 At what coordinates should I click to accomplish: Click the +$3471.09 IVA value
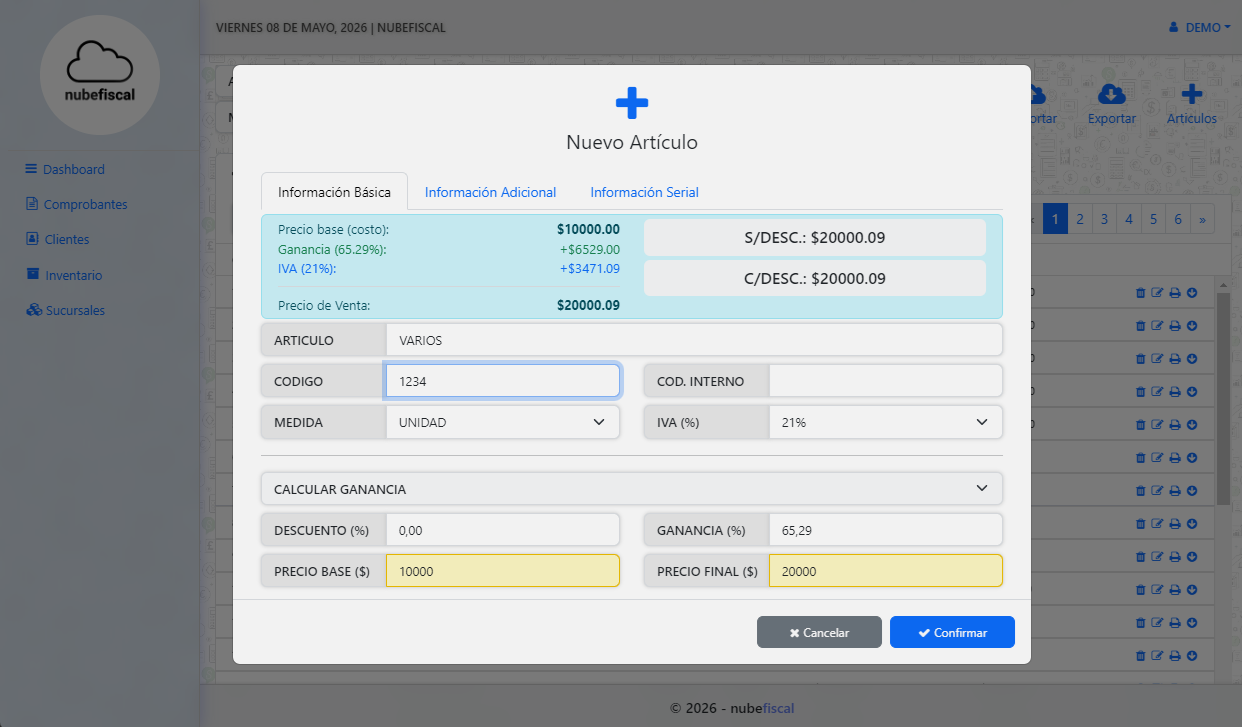click(x=590, y=269)
